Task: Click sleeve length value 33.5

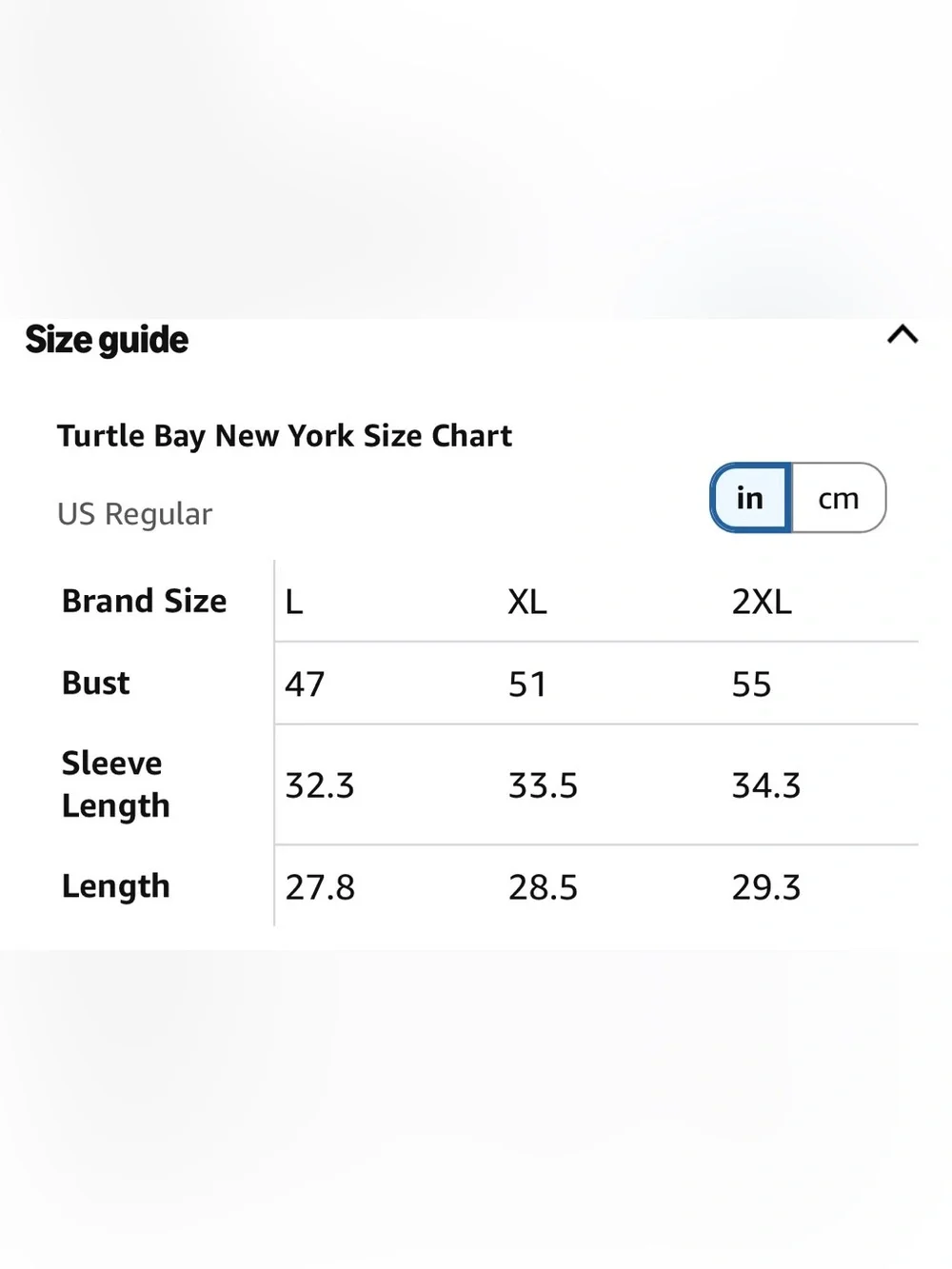Action: point(543,785)
